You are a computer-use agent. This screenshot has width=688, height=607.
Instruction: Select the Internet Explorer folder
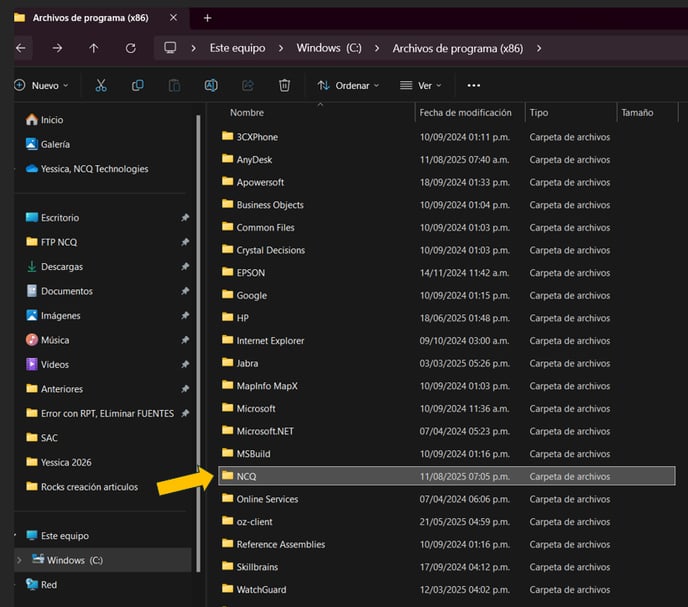coord(447,341)
